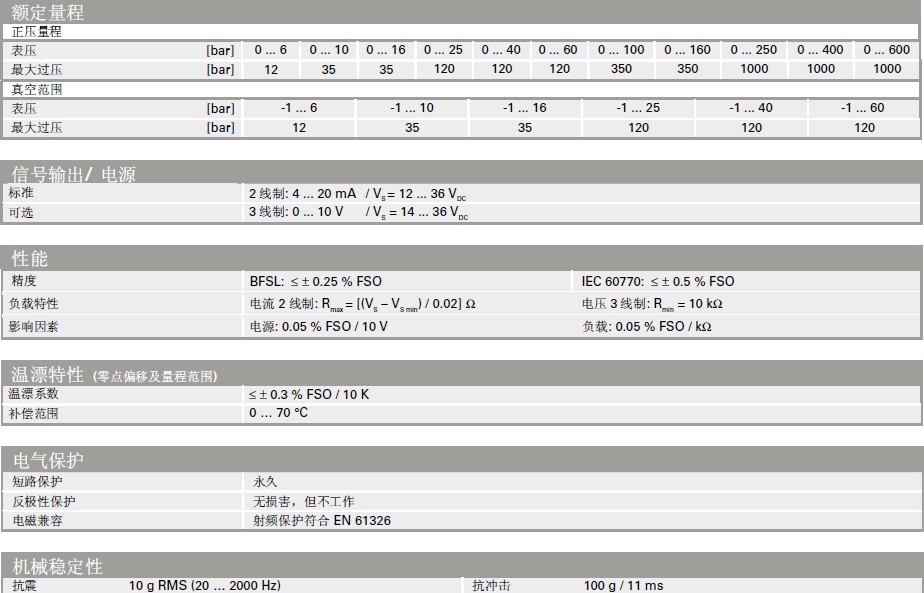
Task: Select the 0 ... 16 range cell
Action: tap(386, 50)
